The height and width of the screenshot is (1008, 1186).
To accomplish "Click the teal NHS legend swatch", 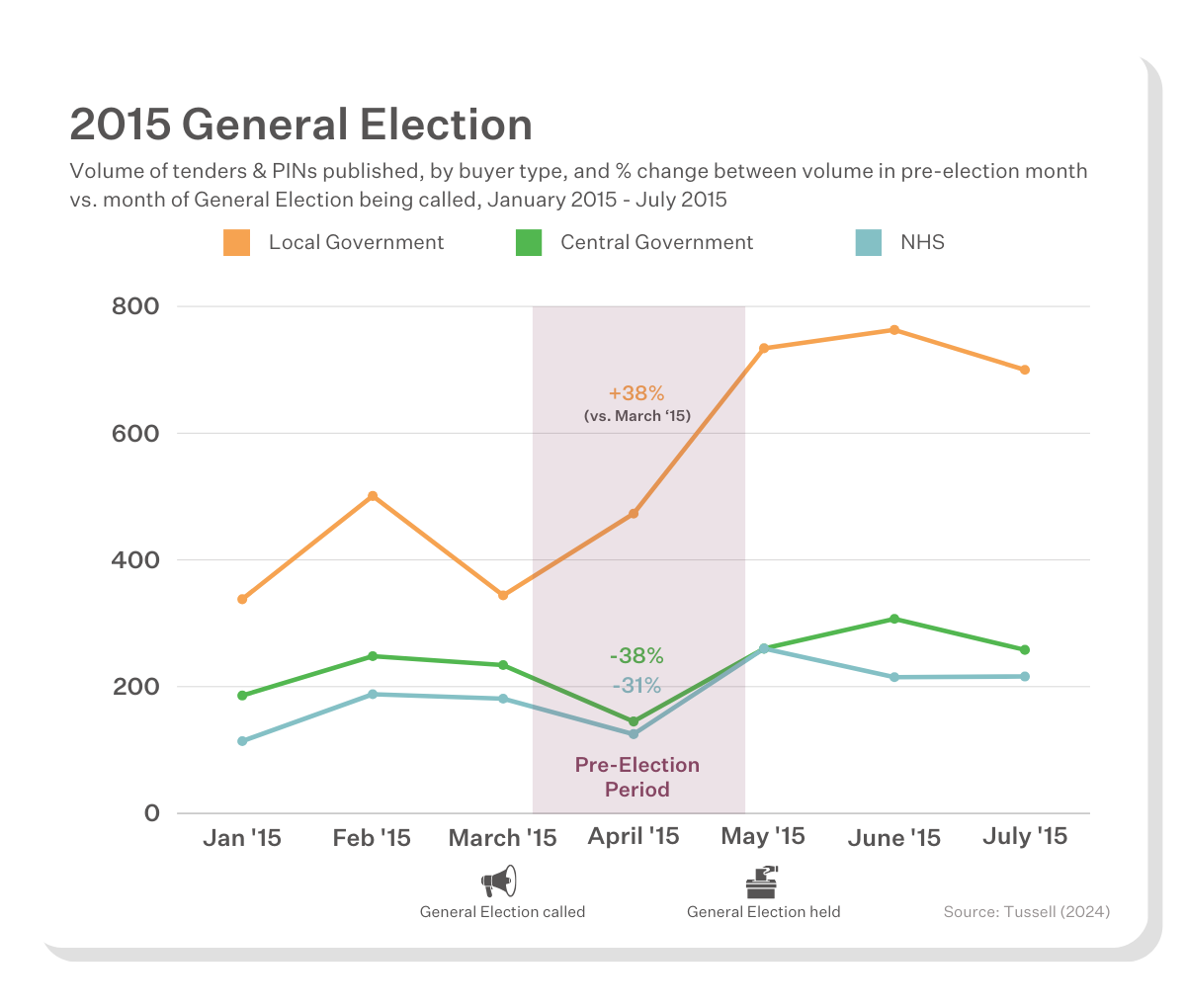I will (868, 243).
